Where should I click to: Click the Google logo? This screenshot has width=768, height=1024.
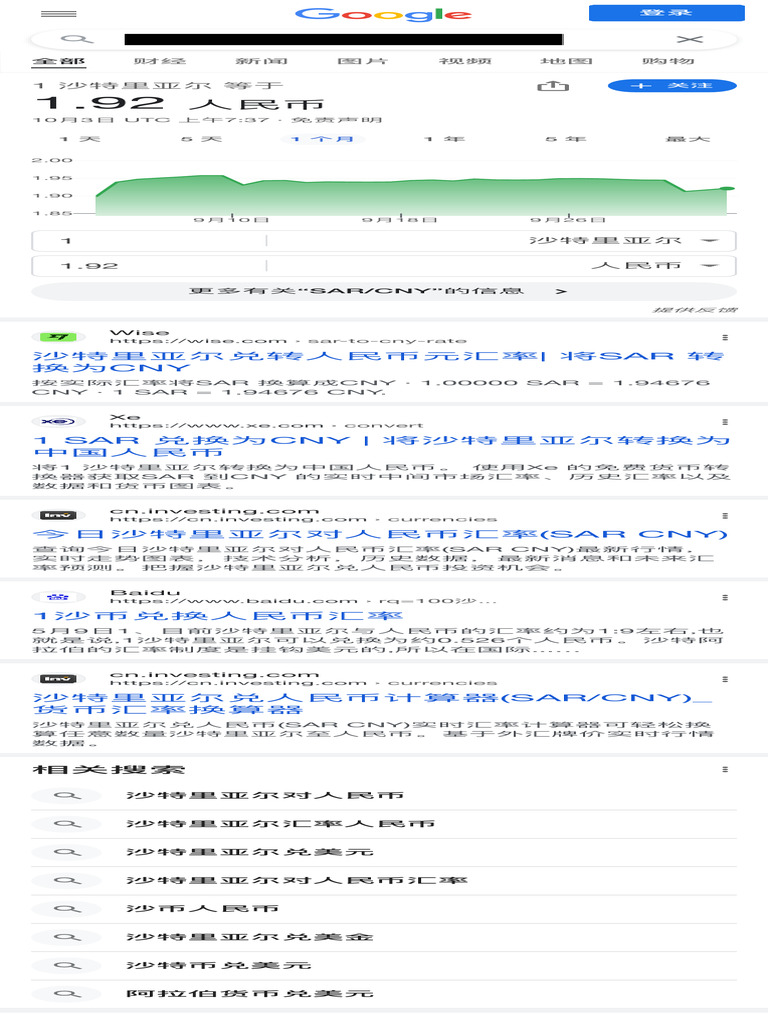click(383, 14)
